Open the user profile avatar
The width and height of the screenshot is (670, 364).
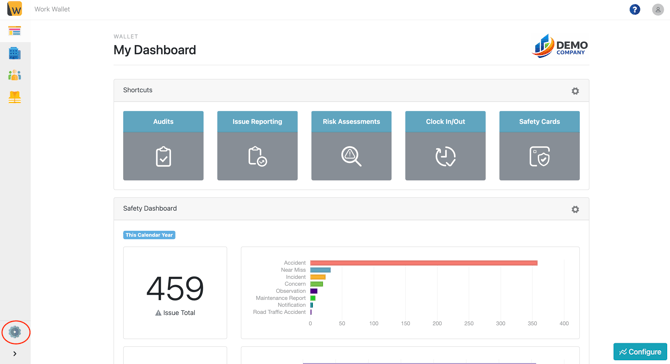(x=658, y=9)
